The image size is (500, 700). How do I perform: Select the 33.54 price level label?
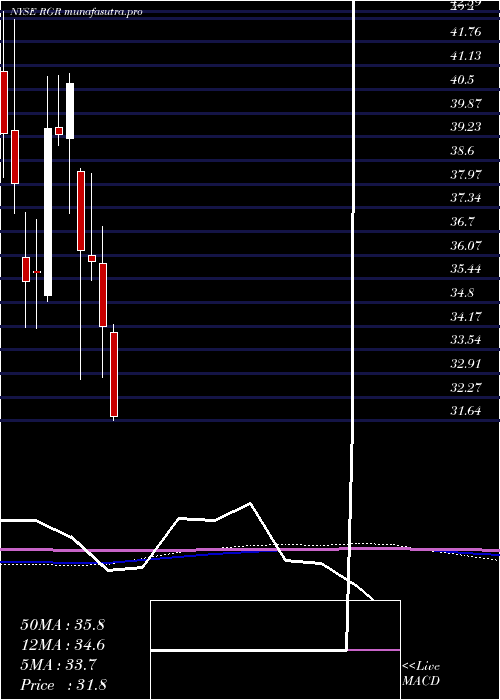point(466,340)
